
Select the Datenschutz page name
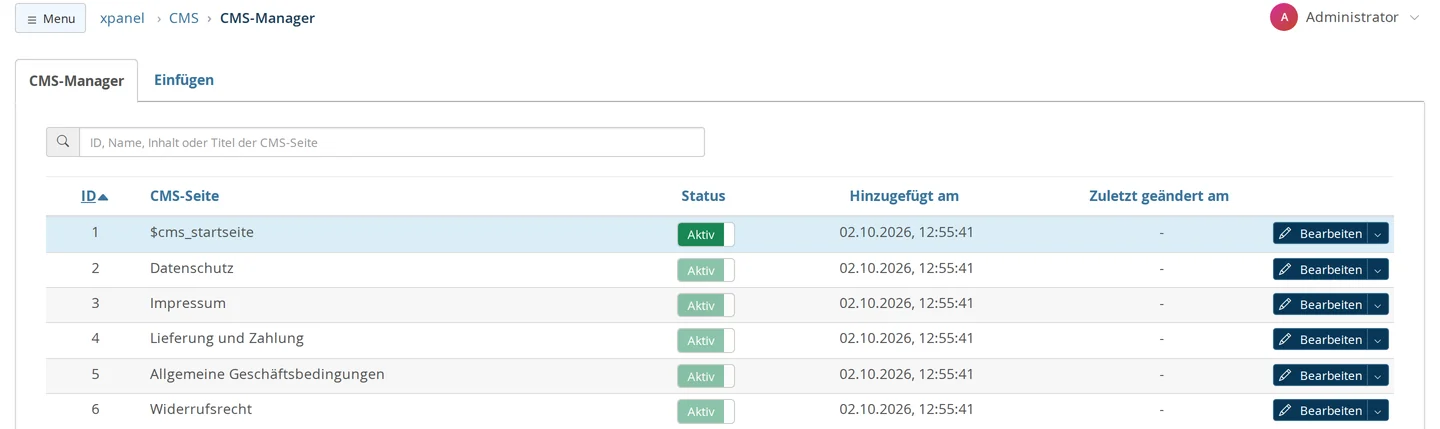tap(192, 268)
